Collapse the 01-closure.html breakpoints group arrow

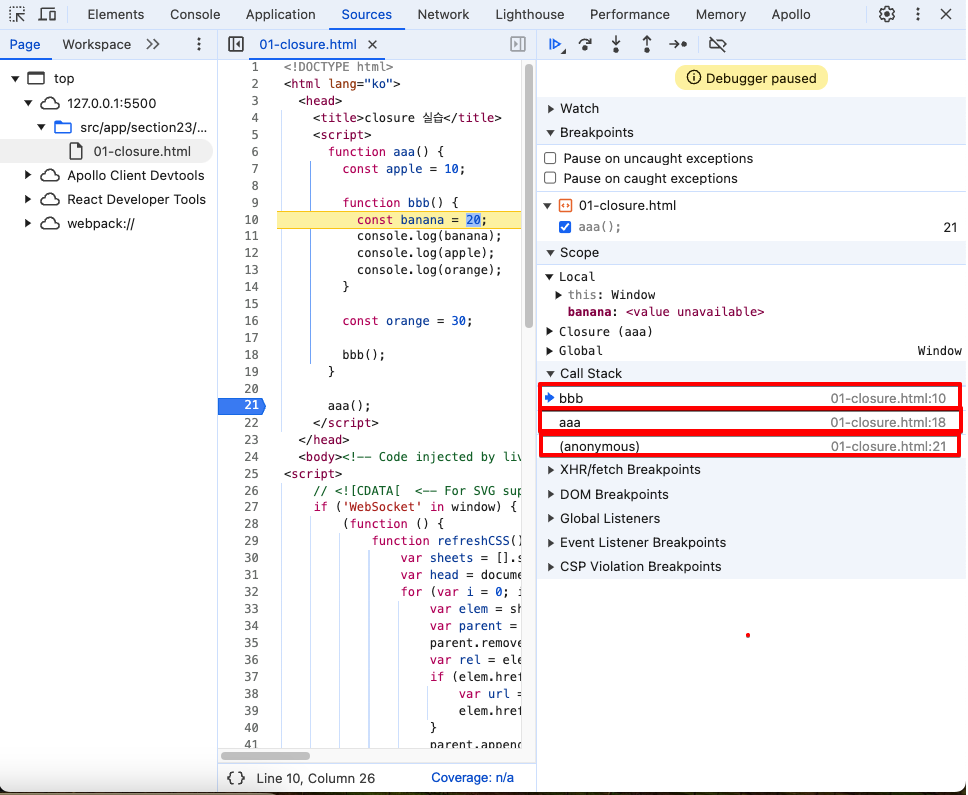pos(548,206)
